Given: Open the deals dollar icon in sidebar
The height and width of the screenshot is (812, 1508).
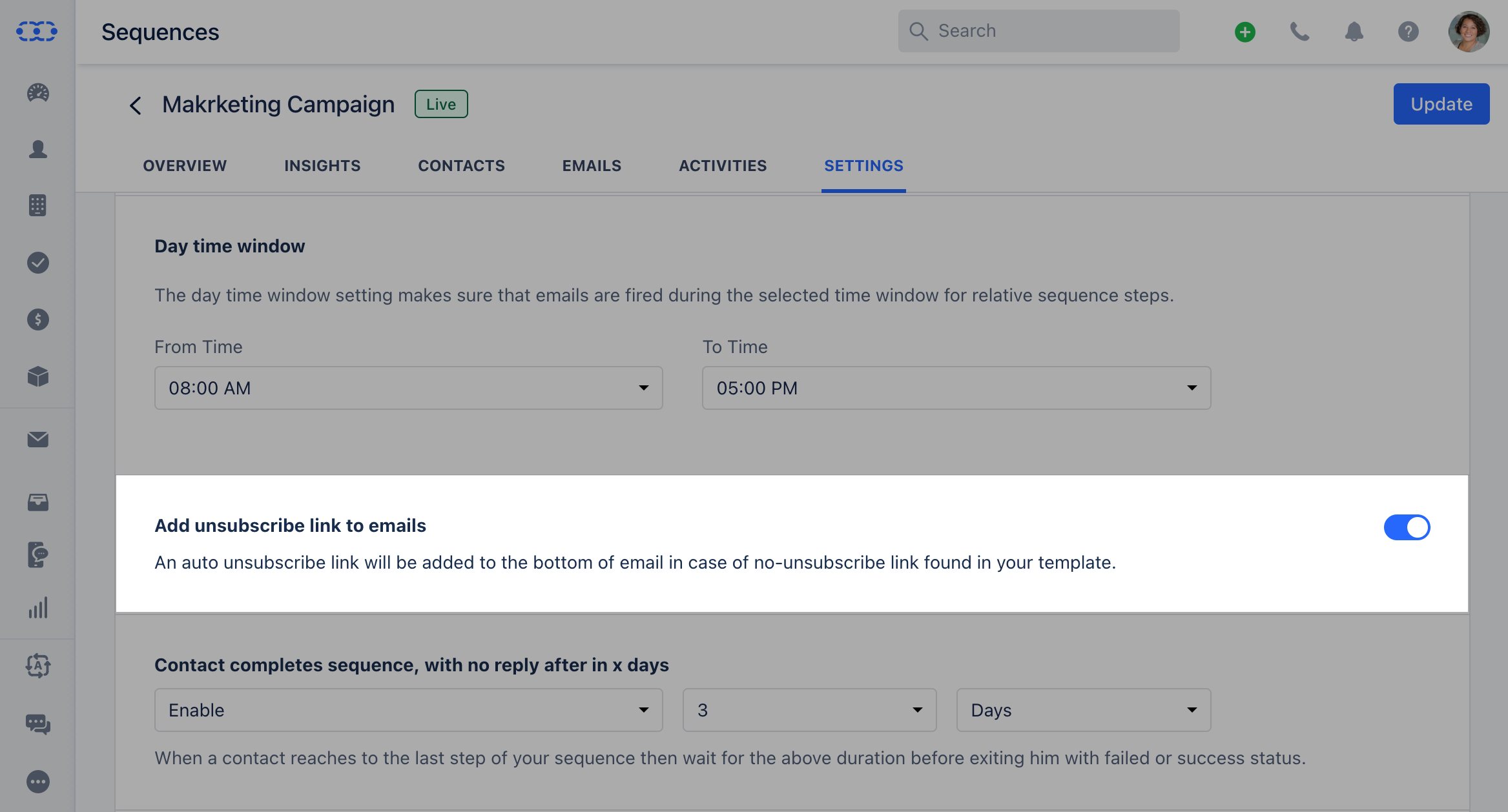Looking at the screenshot, I should point(38,320).
